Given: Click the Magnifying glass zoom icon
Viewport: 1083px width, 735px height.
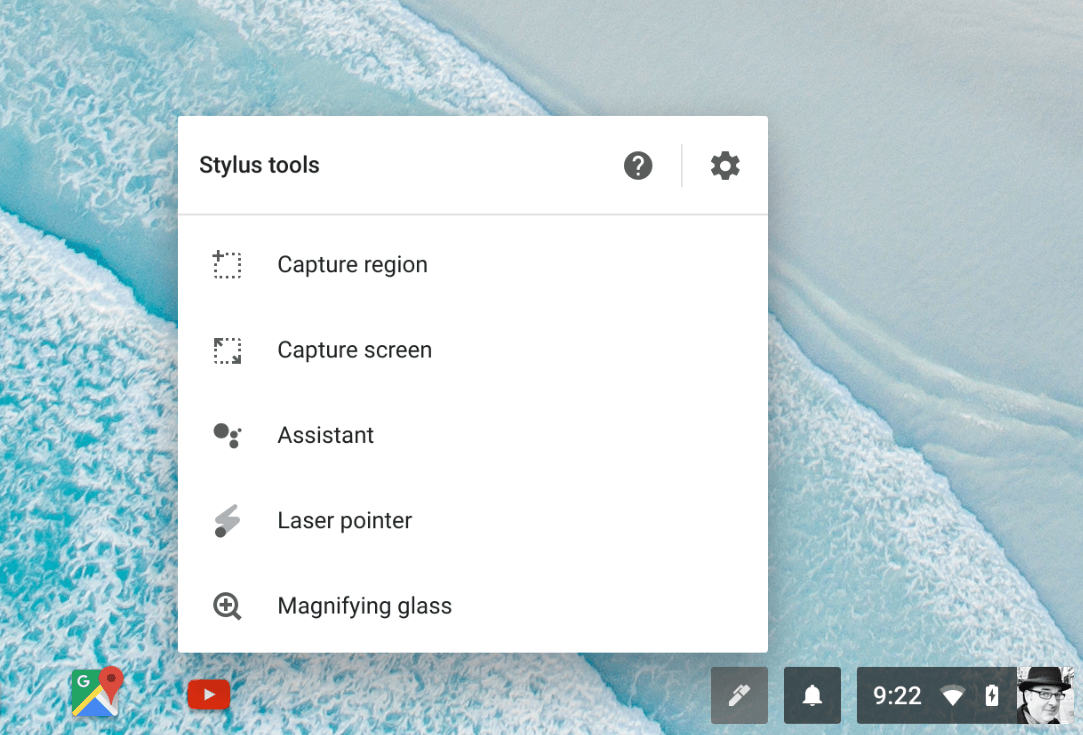Looking at the screenshot, I should [x=227, y=606].
